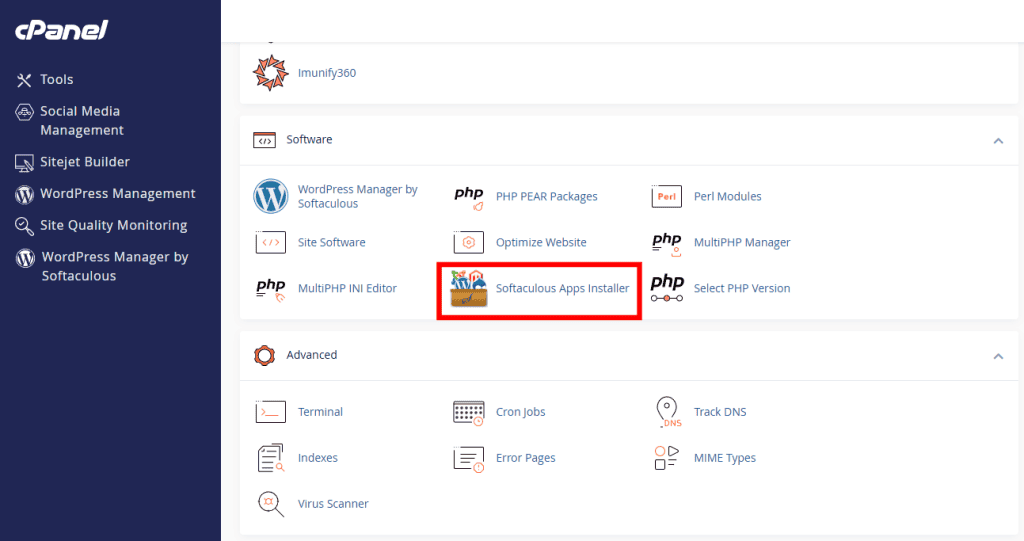This screenshot has width=1024, height=541.
Task: Open Perl Modules link
Action: [728, 197]
